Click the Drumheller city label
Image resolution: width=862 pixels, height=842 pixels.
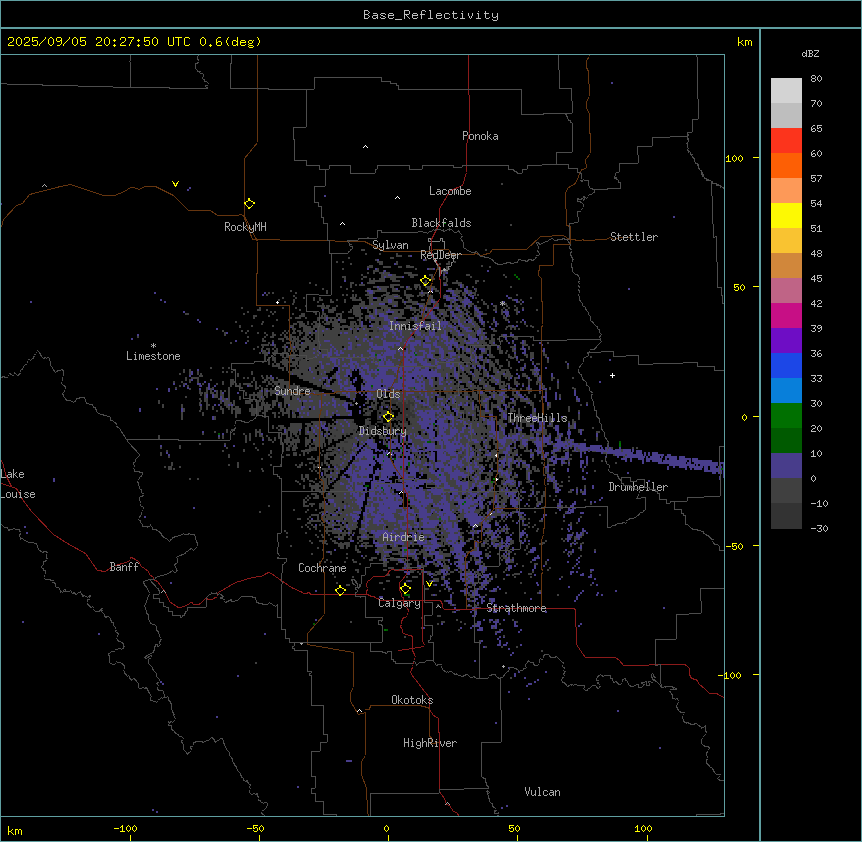pyautogui.click(x=638, y=487)
